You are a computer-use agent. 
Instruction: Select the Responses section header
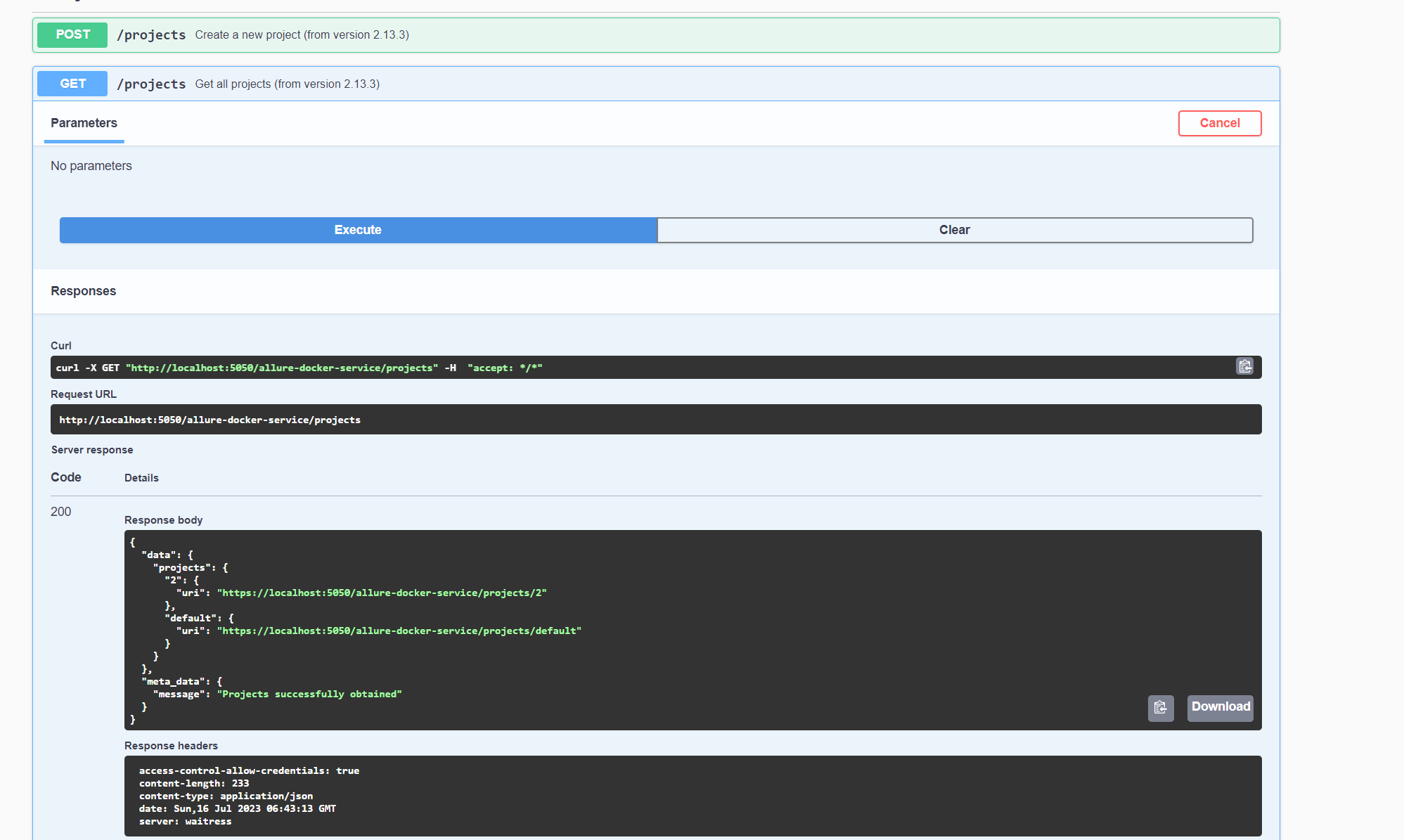click(x=83, y=290)
